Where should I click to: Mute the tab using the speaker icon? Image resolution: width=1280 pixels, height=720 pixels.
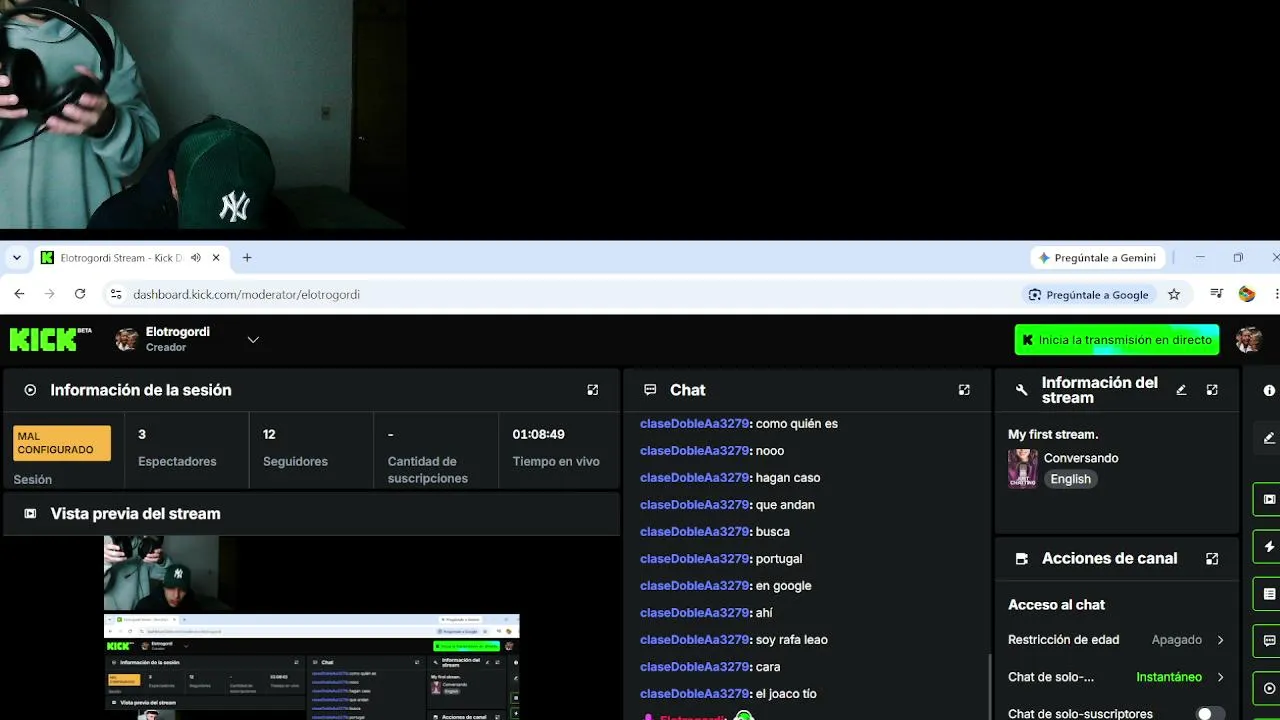pos(196,258)
